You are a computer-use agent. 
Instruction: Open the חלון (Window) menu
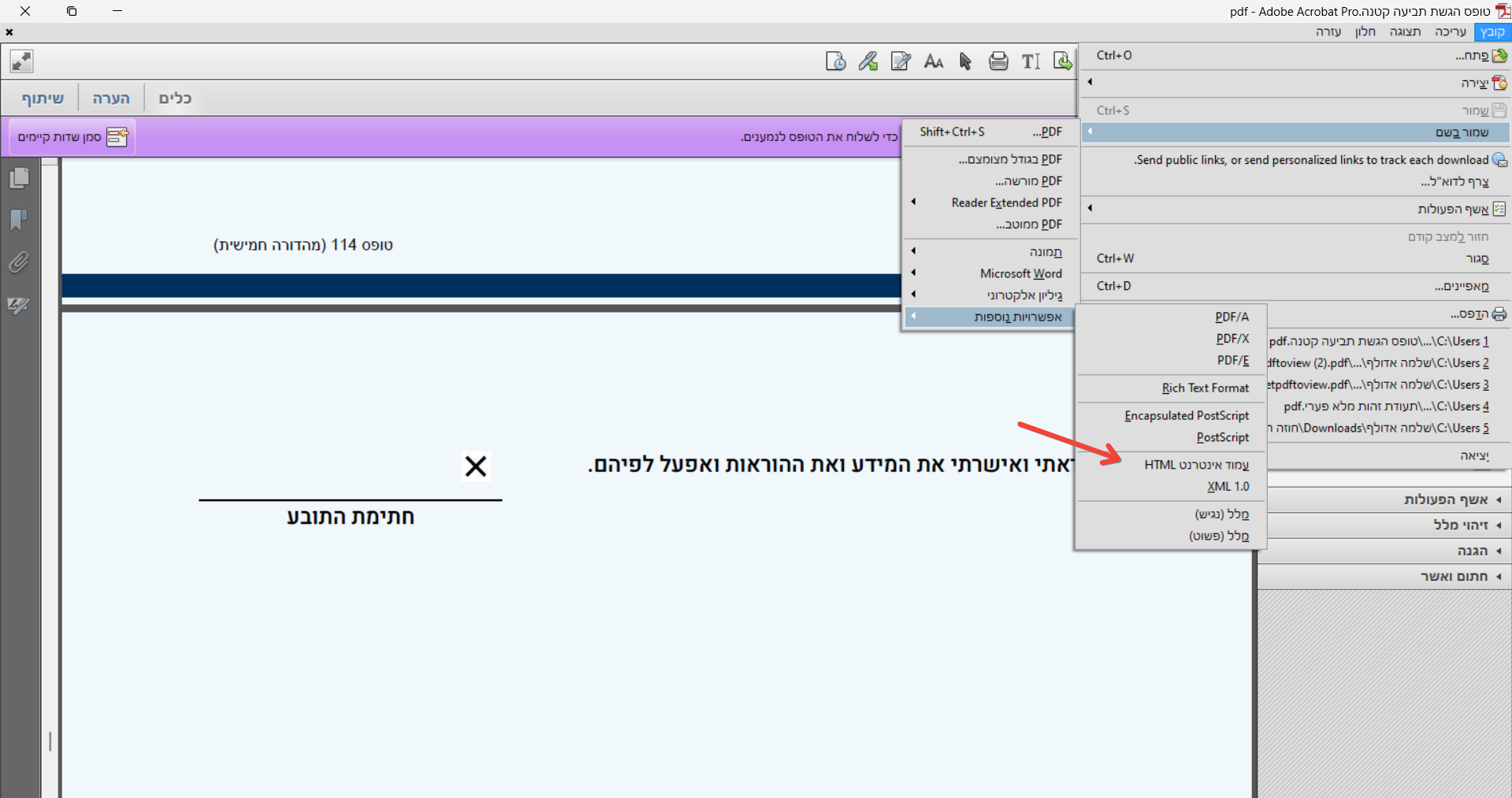pos(1365,32)
